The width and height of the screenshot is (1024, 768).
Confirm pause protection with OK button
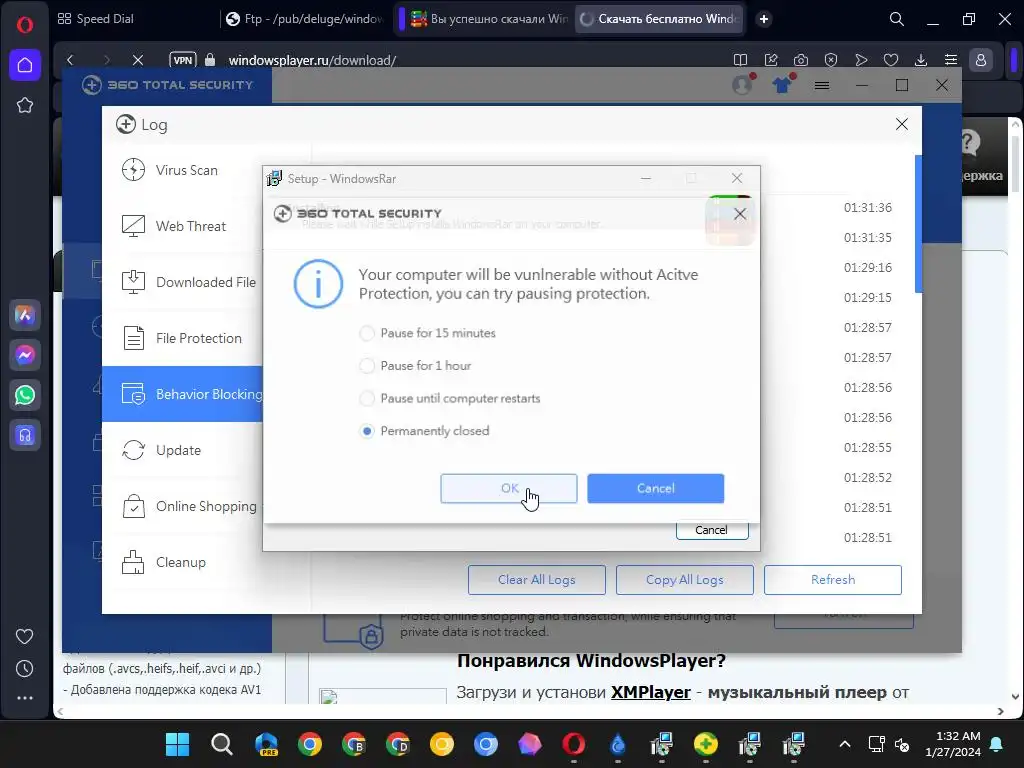[x=509, y=488]
